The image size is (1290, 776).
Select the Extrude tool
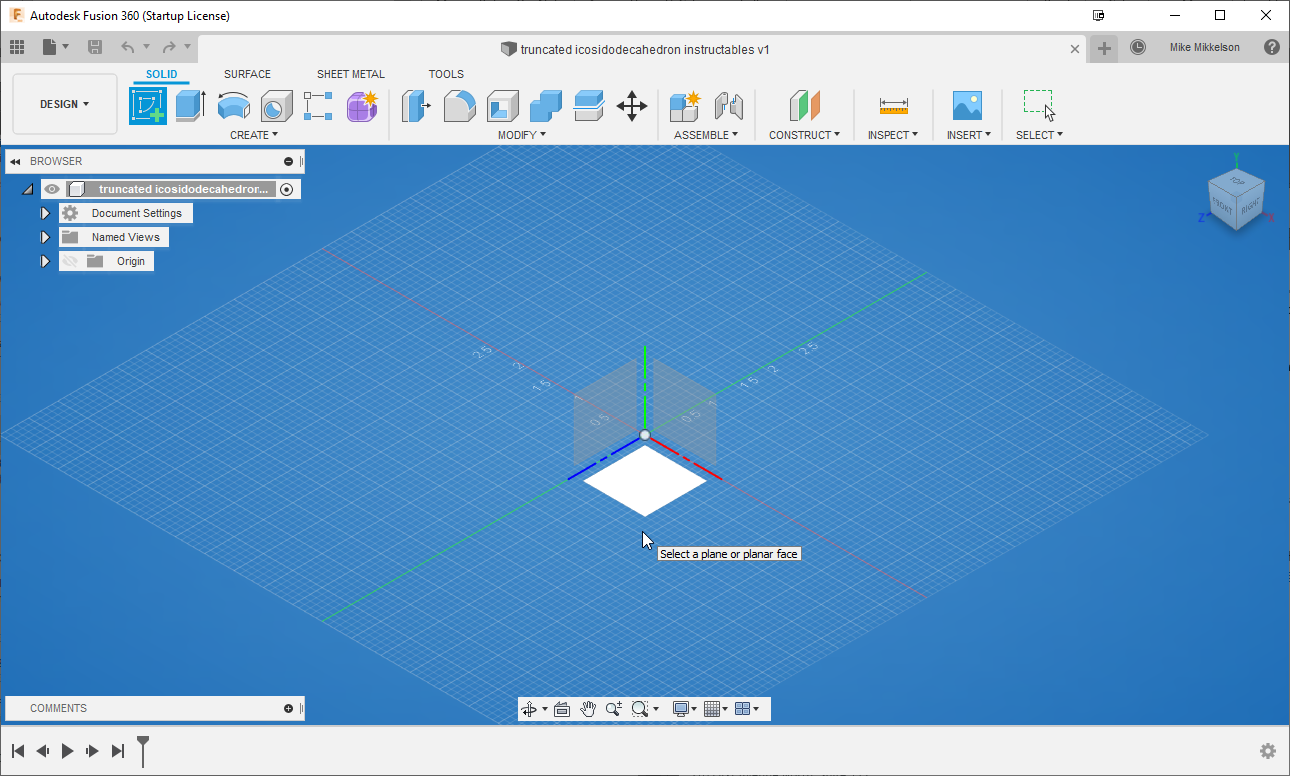coord(190,105)
